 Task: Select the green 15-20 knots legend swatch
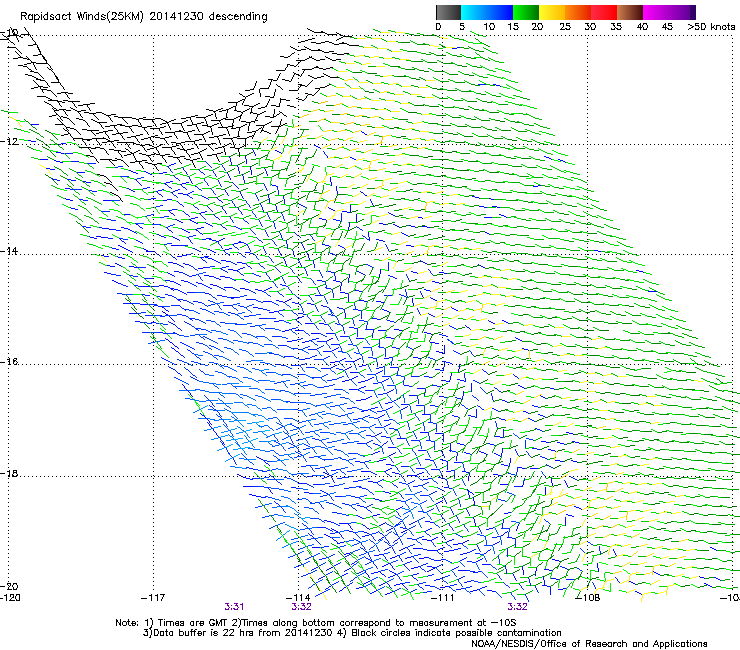526,12
